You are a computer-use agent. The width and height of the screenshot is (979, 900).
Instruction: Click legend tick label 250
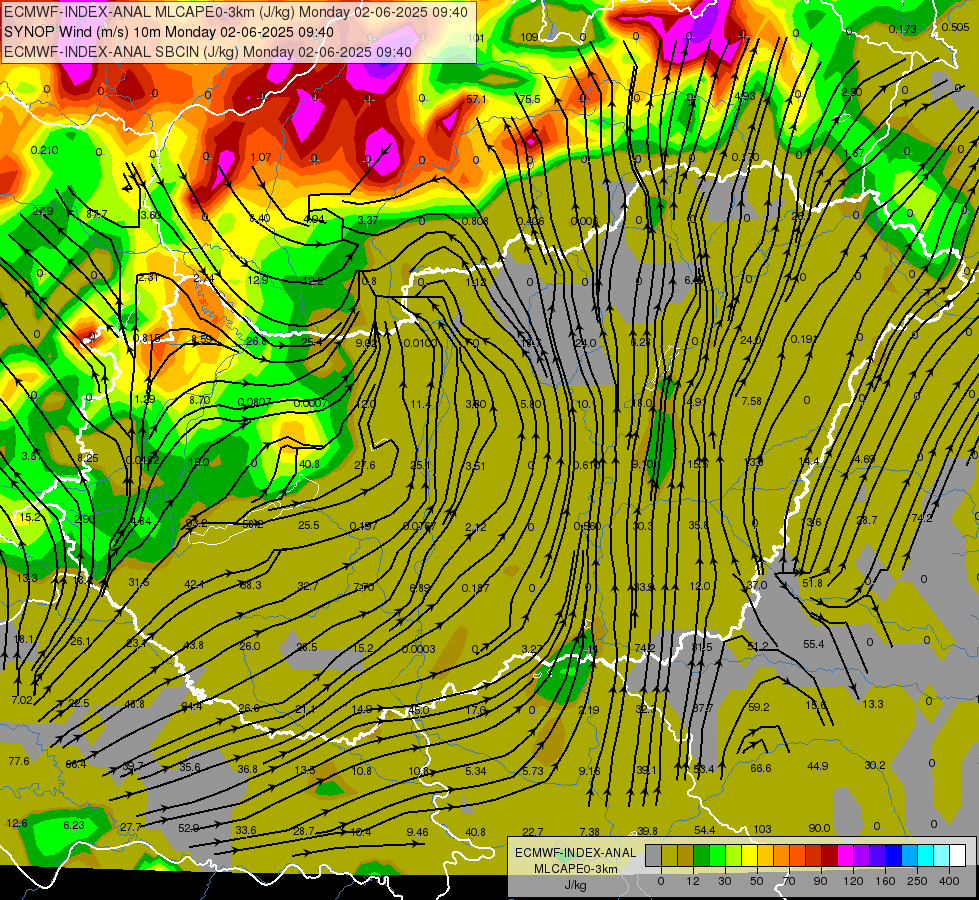[917, 881]
